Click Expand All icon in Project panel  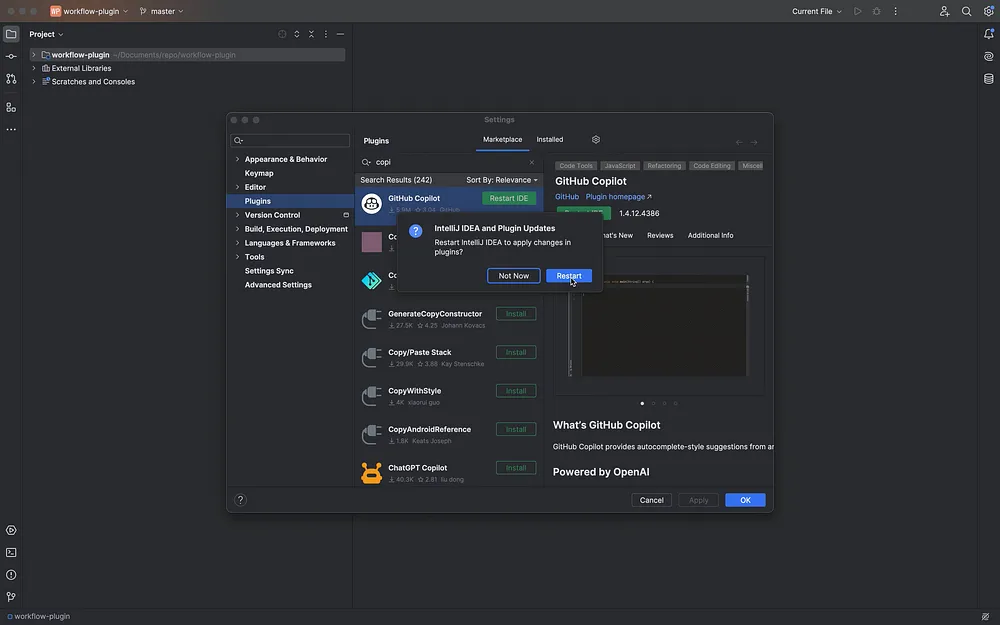tap(297, 34)
